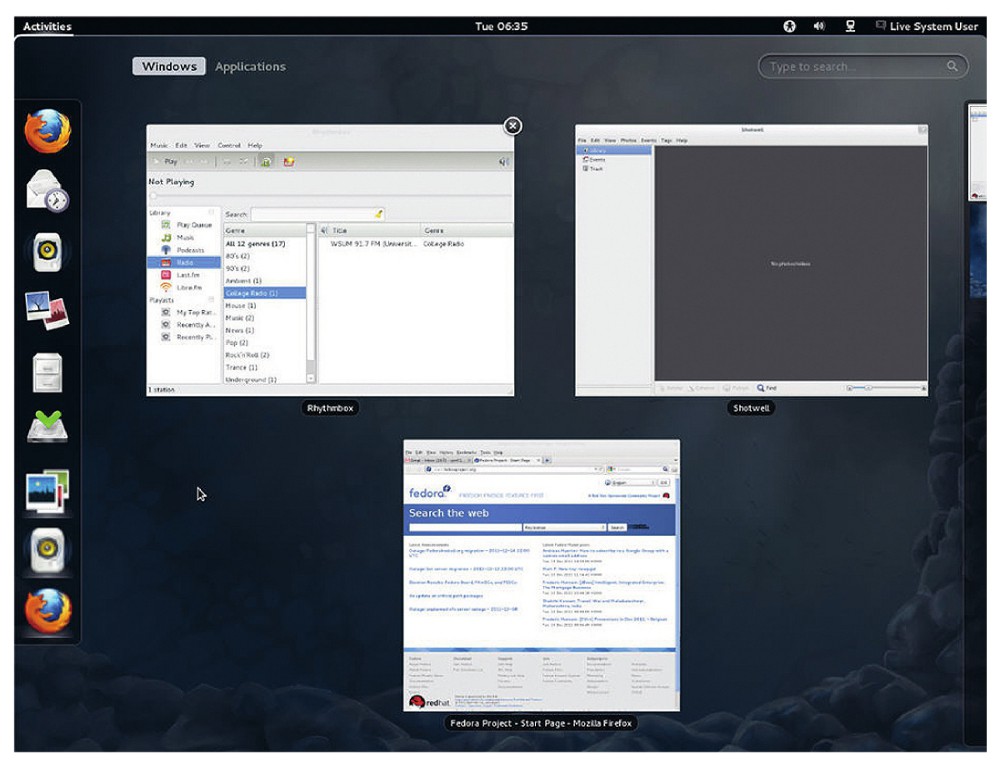Select the Shotwell window thumbnail
Image resolution: width=1000 pixels, height=770 pixels.
point(751,260)
